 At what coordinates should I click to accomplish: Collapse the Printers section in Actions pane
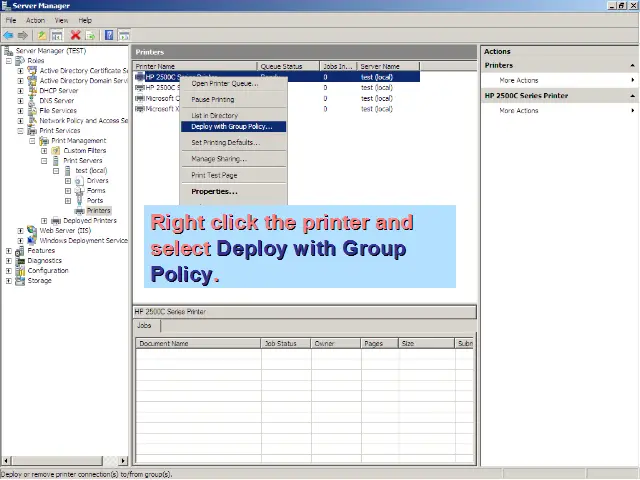pos(632,65)
